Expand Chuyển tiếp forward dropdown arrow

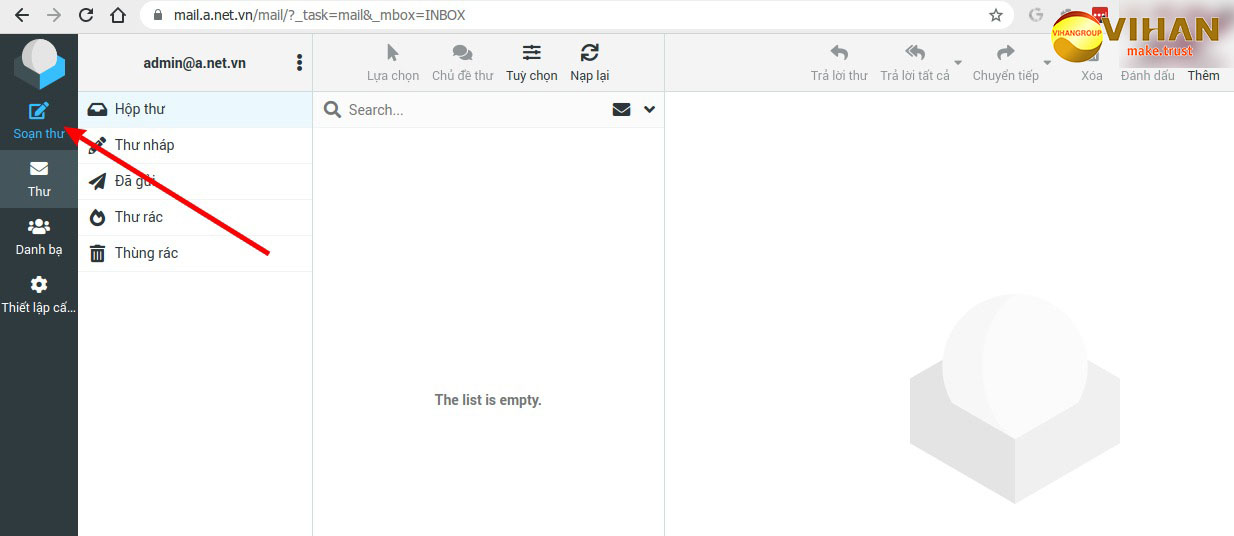pyautogui.click(x=1047, y=63)
